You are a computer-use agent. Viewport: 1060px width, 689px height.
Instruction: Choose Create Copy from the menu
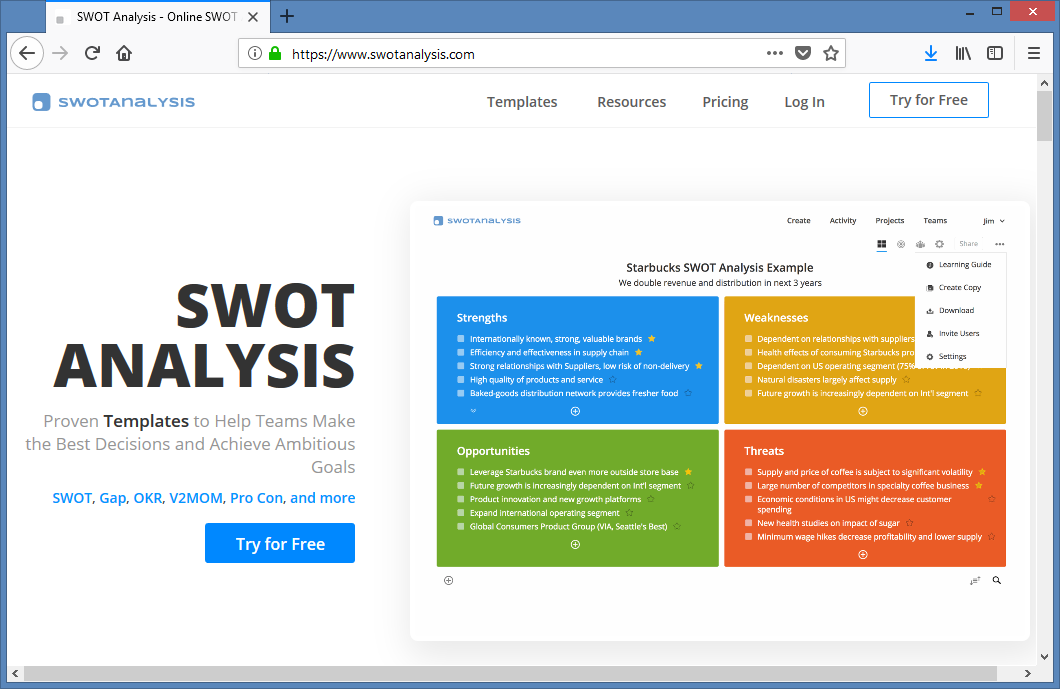954,287
